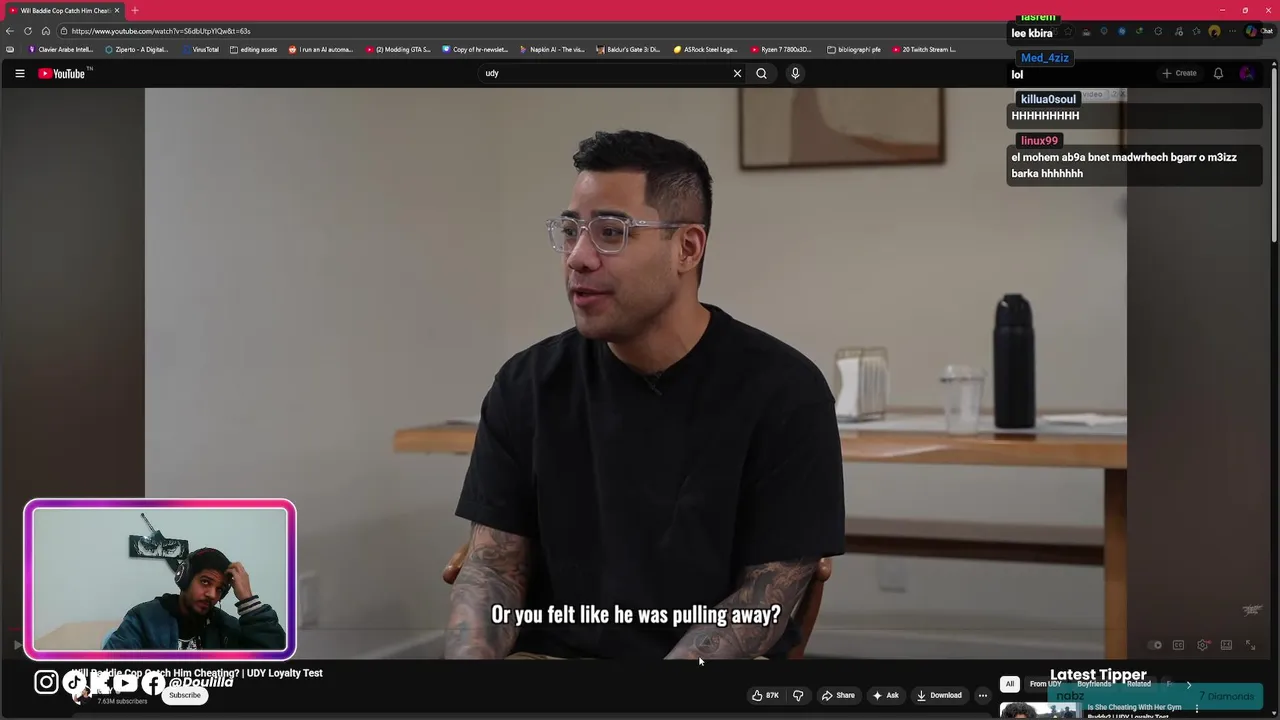Clear the search box with the X
This screenshot has height=720, width=1280.
pos(737,73)
